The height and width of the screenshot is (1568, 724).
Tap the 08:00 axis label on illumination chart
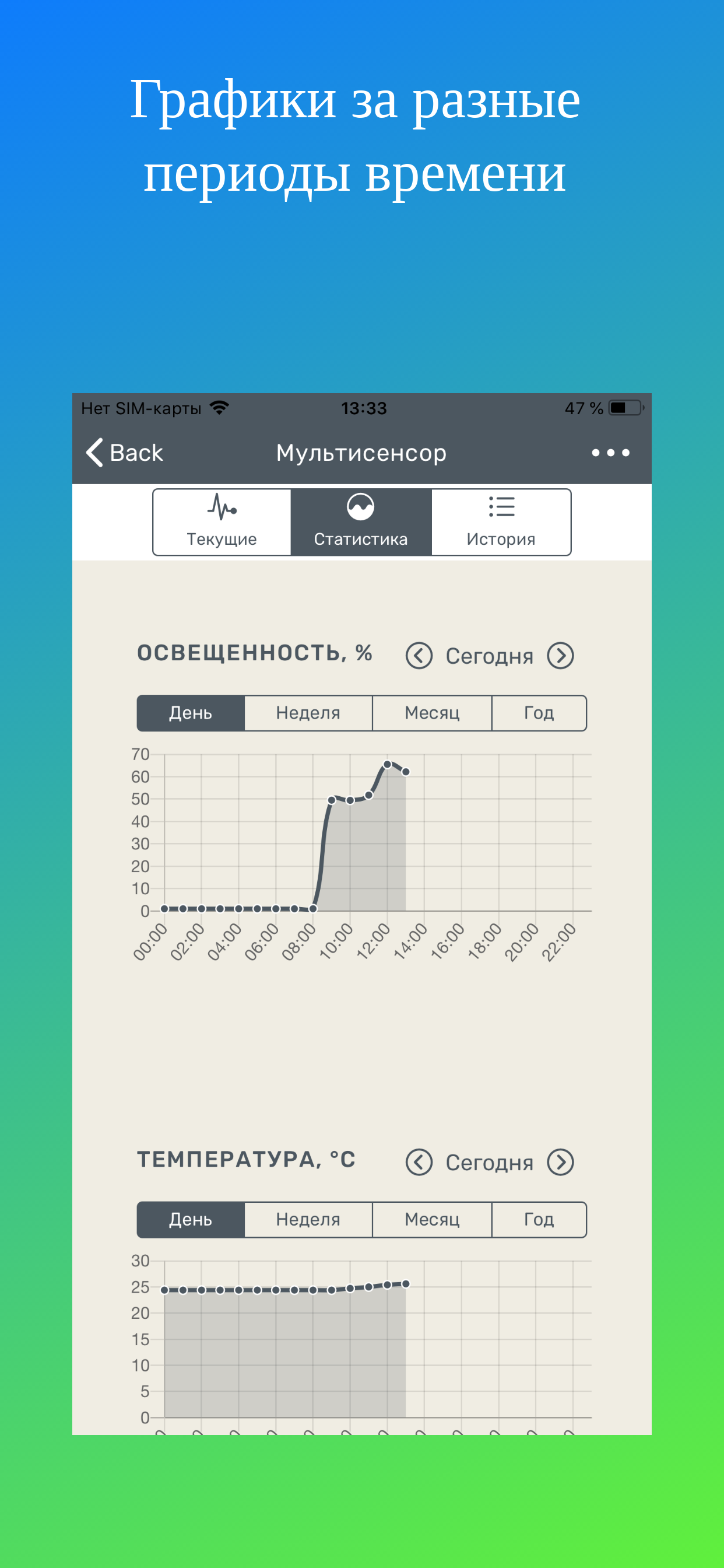(298, 942)
